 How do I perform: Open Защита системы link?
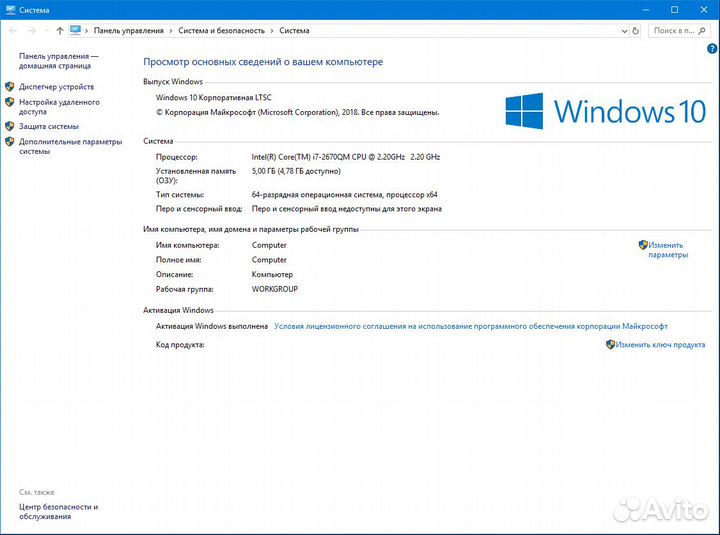click(x=49, y=126)
